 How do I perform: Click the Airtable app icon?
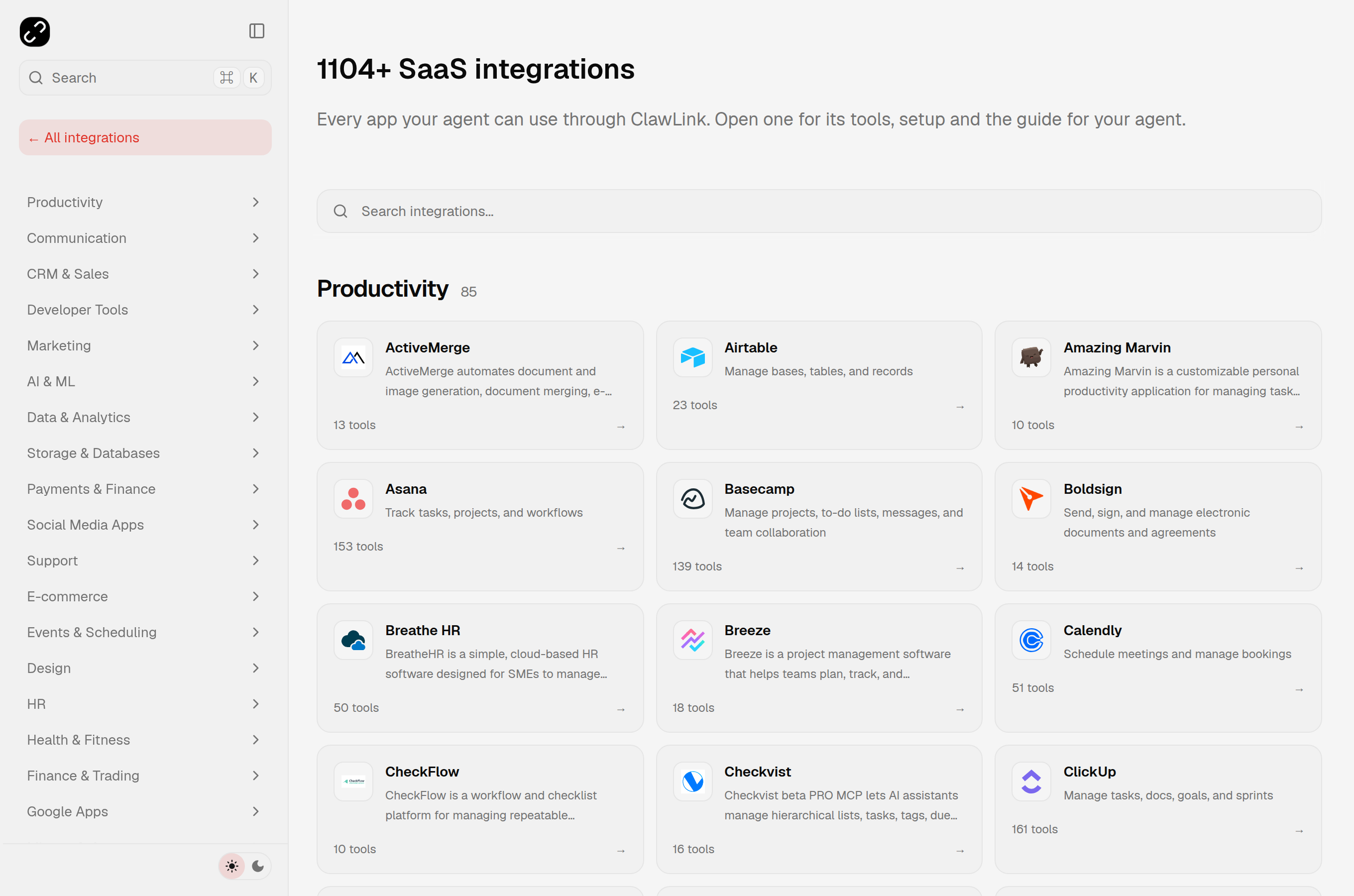[x=692, y=358]
